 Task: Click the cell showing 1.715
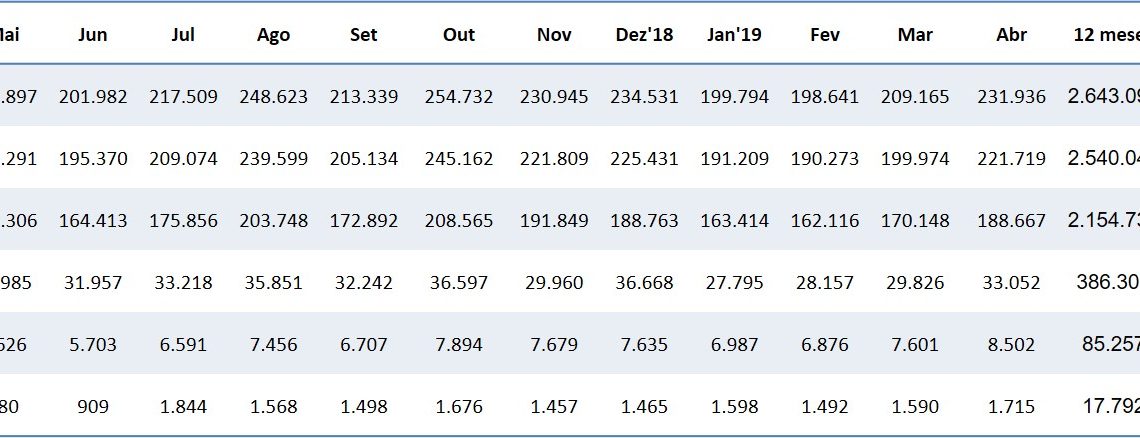pyautogui.click(x=1012, y=407)
